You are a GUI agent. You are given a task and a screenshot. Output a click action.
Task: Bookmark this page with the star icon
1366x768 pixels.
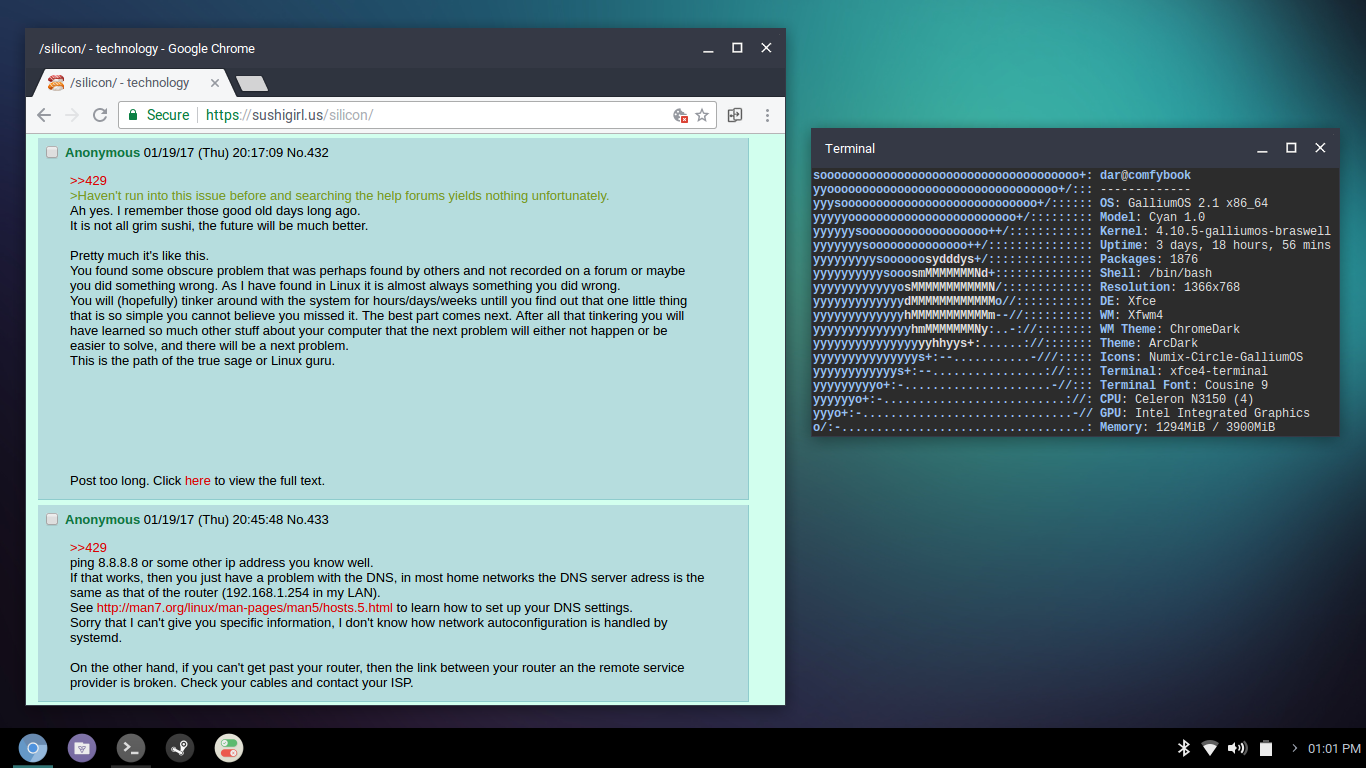tap(702, 115)
